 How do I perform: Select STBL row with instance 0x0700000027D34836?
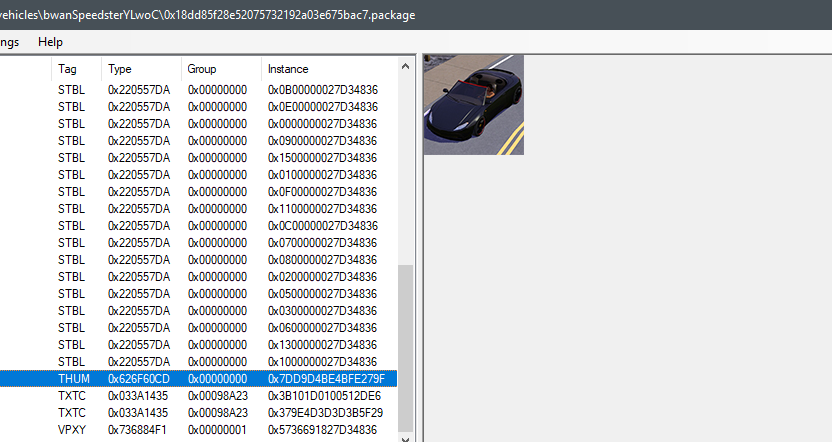point(198,242)
